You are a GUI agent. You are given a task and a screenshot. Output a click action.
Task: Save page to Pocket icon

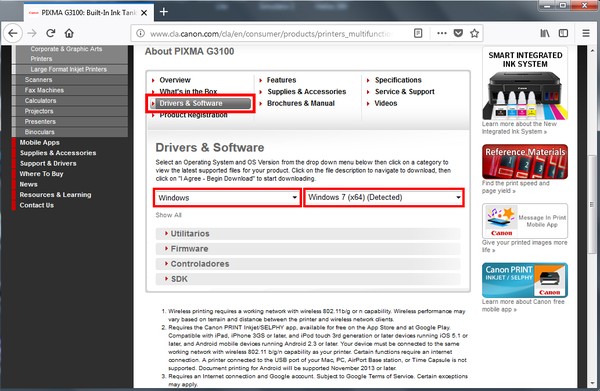[458, 33]
